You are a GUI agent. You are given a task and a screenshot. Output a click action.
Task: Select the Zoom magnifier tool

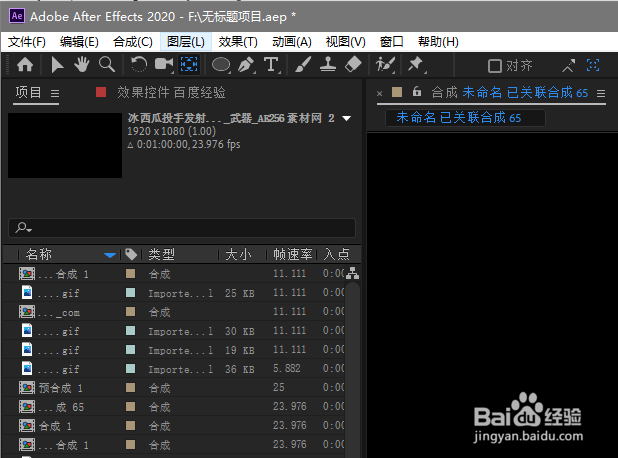click(x=107, y=65)
